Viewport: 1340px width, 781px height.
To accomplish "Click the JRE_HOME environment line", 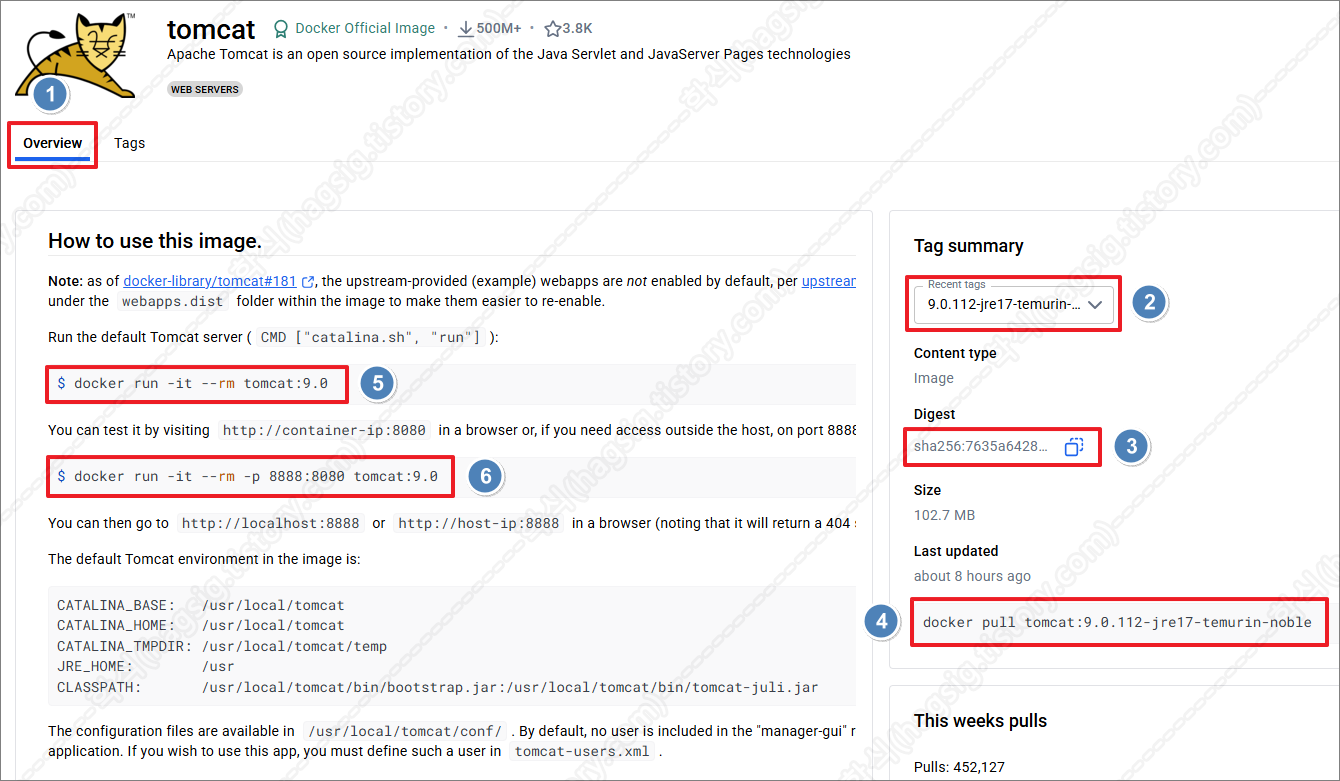I will pos(146,666).
